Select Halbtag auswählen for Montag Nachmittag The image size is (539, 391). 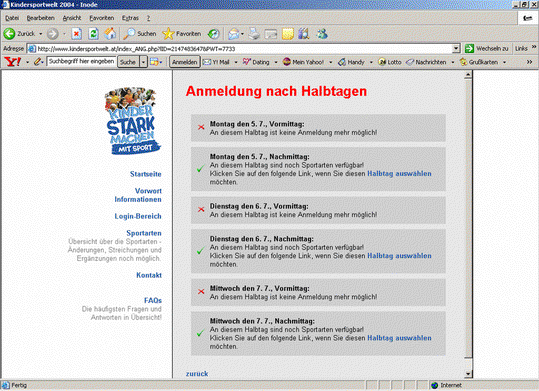(399, 174)
